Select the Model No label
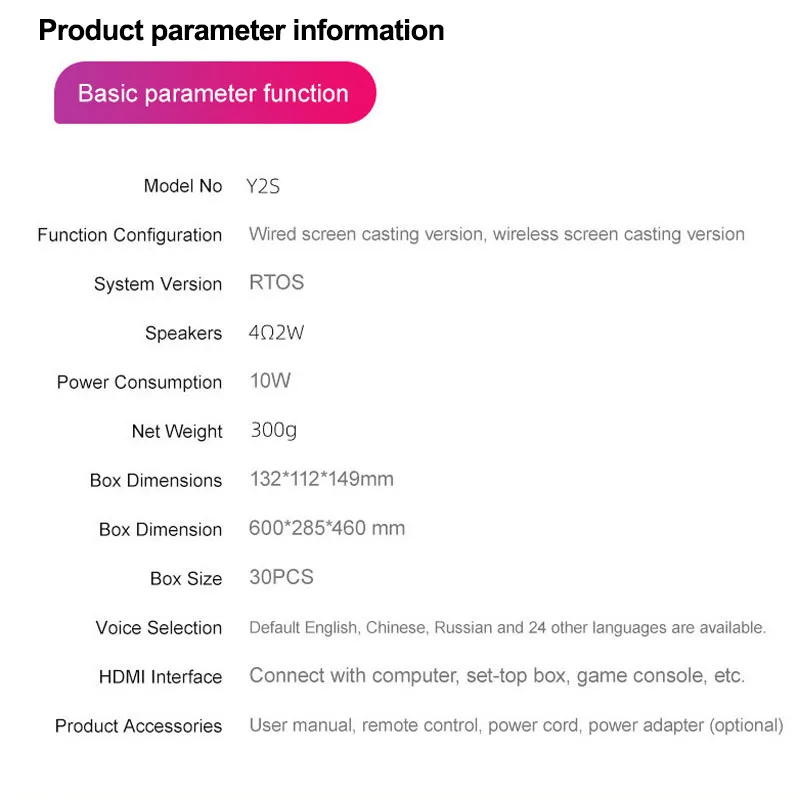Screen dimensions: 800x800 coord(183,186)
